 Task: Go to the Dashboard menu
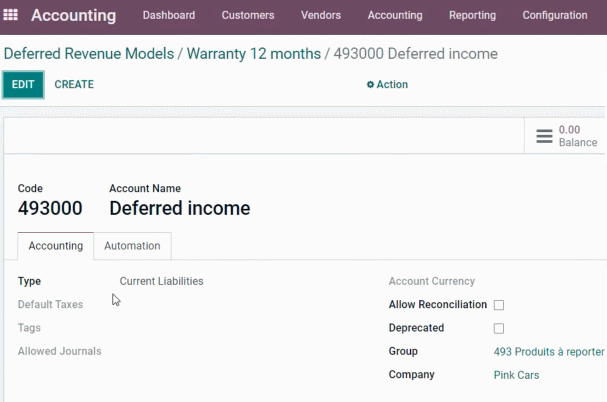[x=169, y=15]
